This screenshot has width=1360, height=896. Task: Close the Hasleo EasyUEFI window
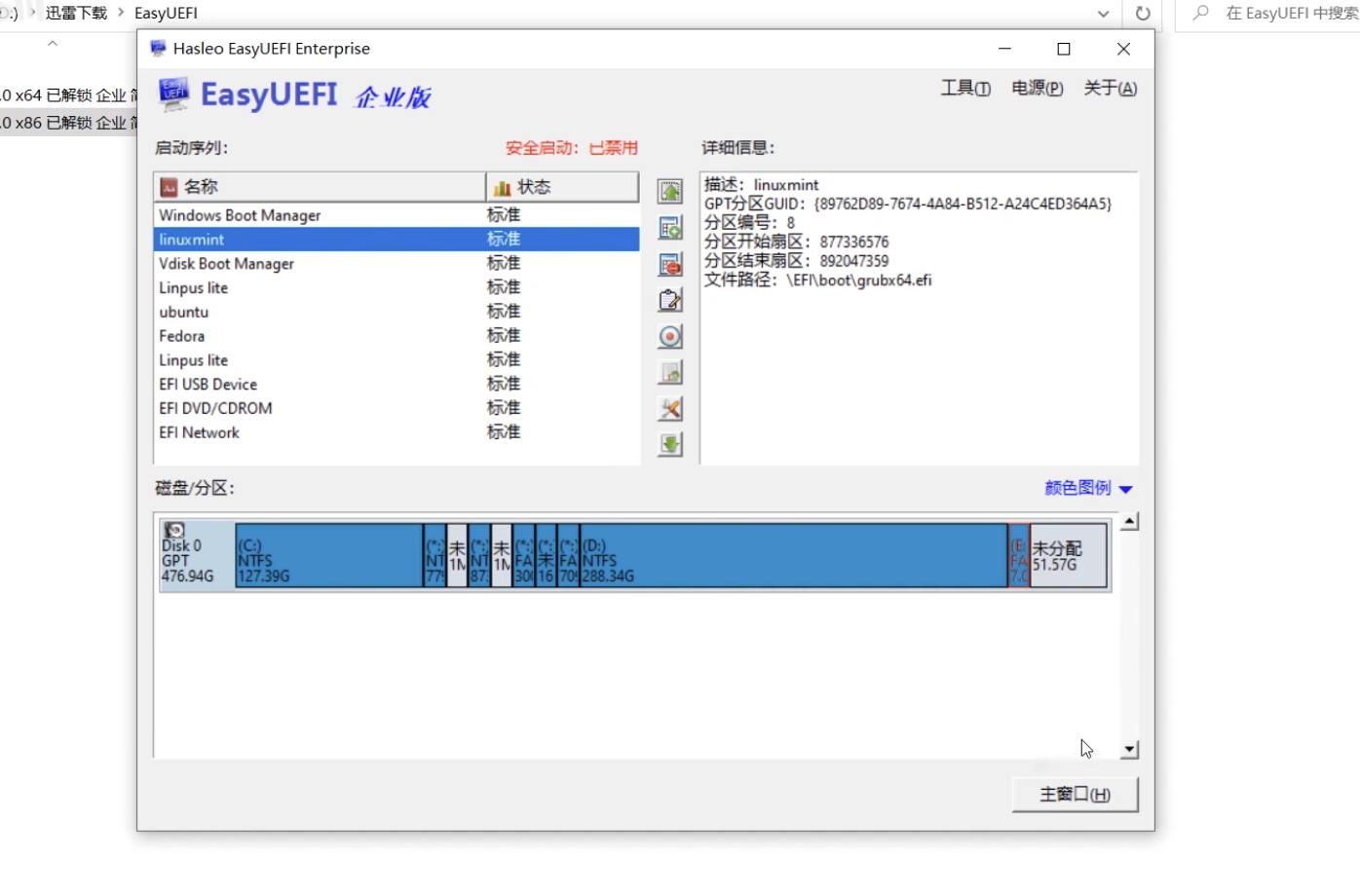(x=1123, y=49)
